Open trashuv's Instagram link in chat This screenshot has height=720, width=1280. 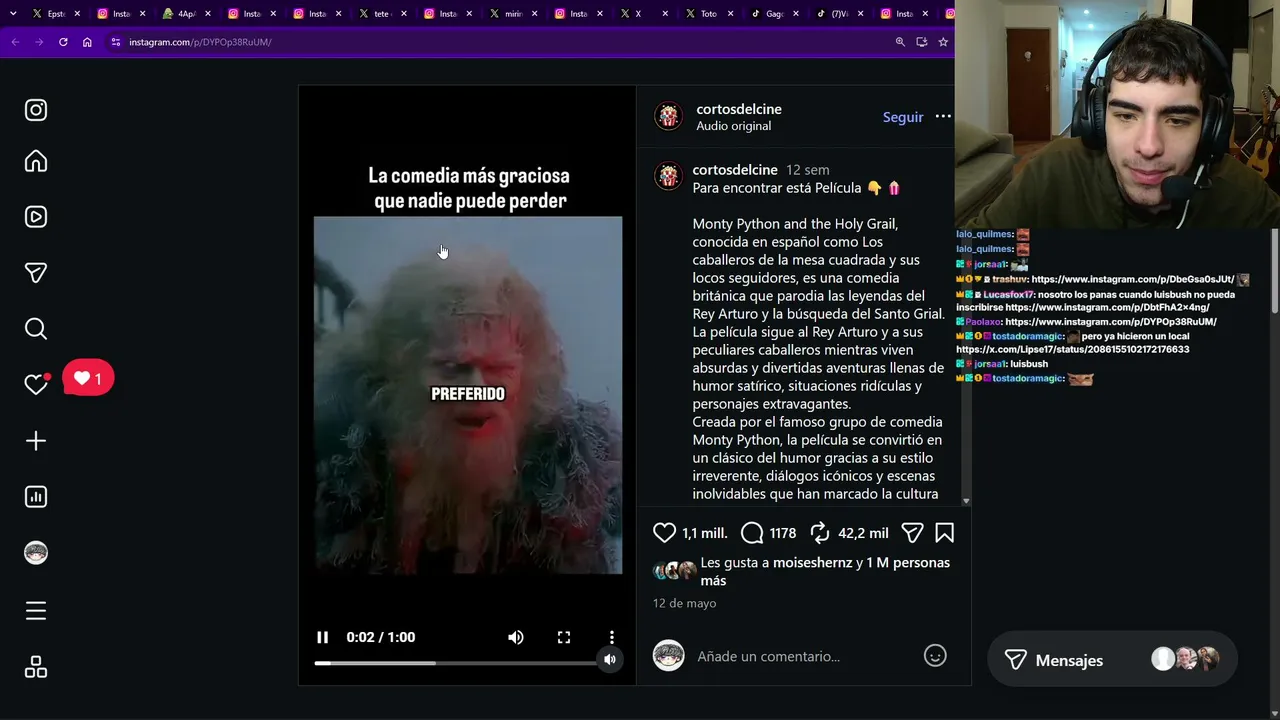1133,280
